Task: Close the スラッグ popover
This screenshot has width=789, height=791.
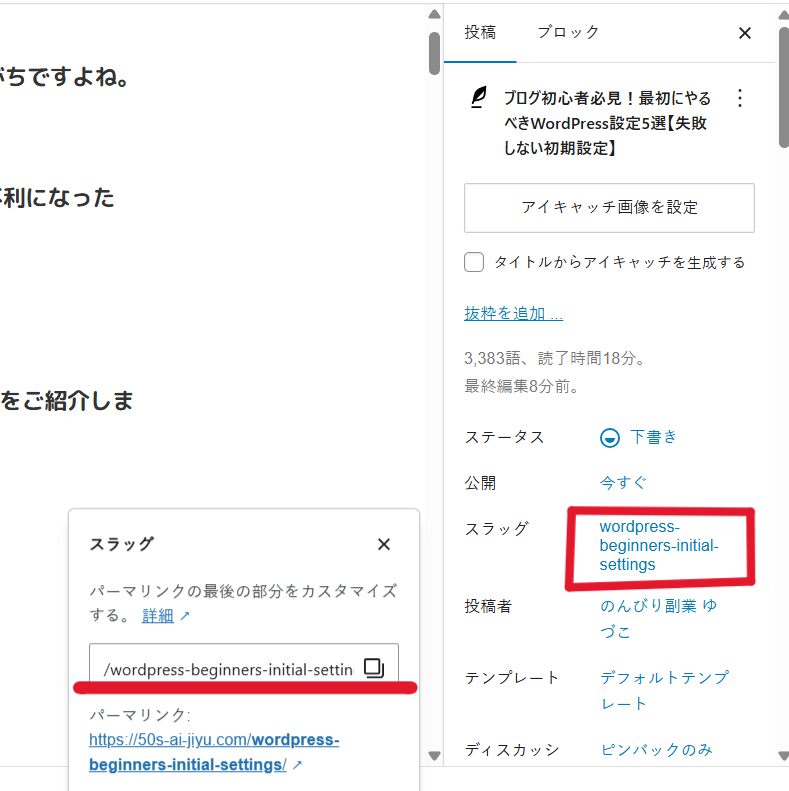Action: [384, 544]
